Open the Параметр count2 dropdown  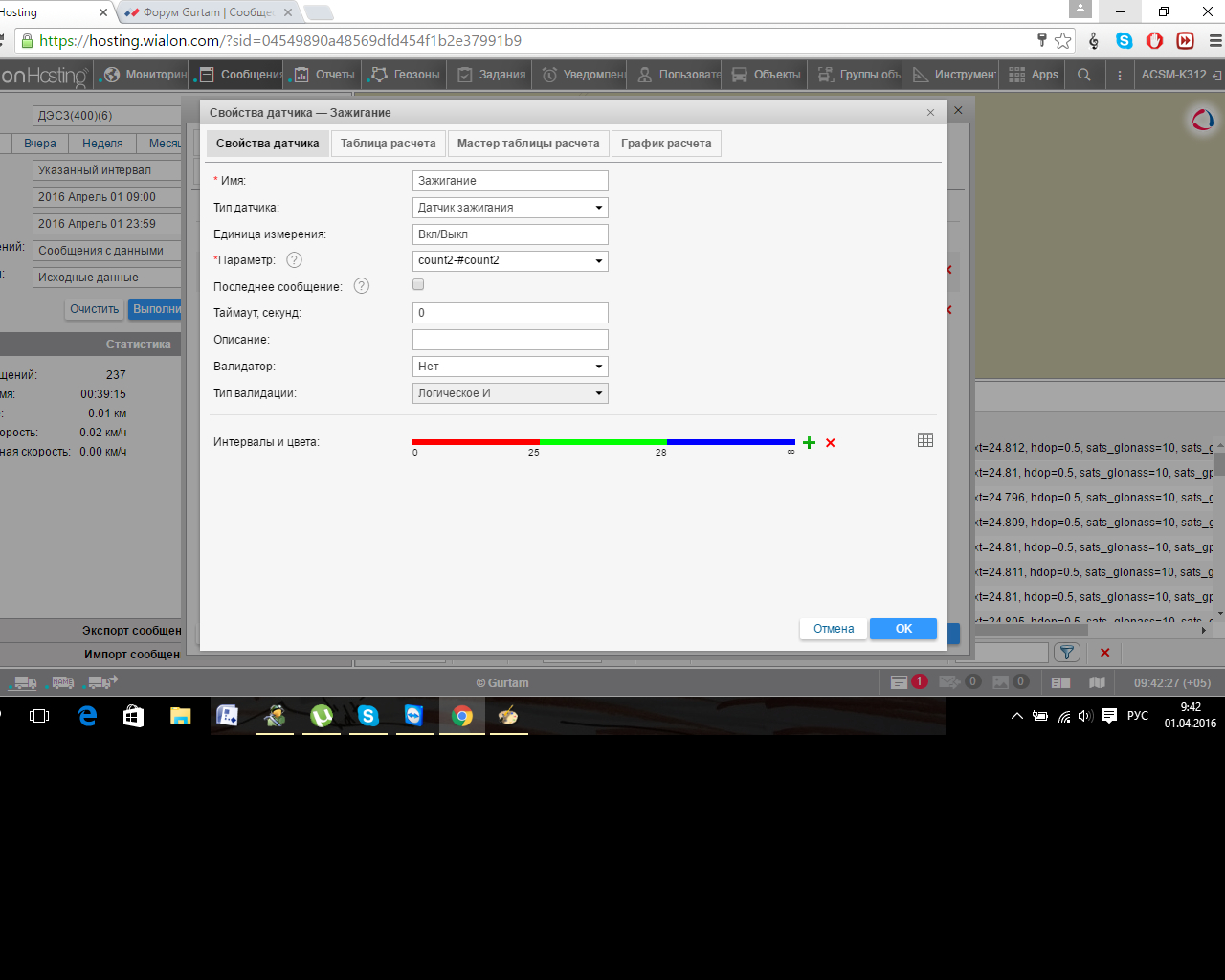point(510,260)
